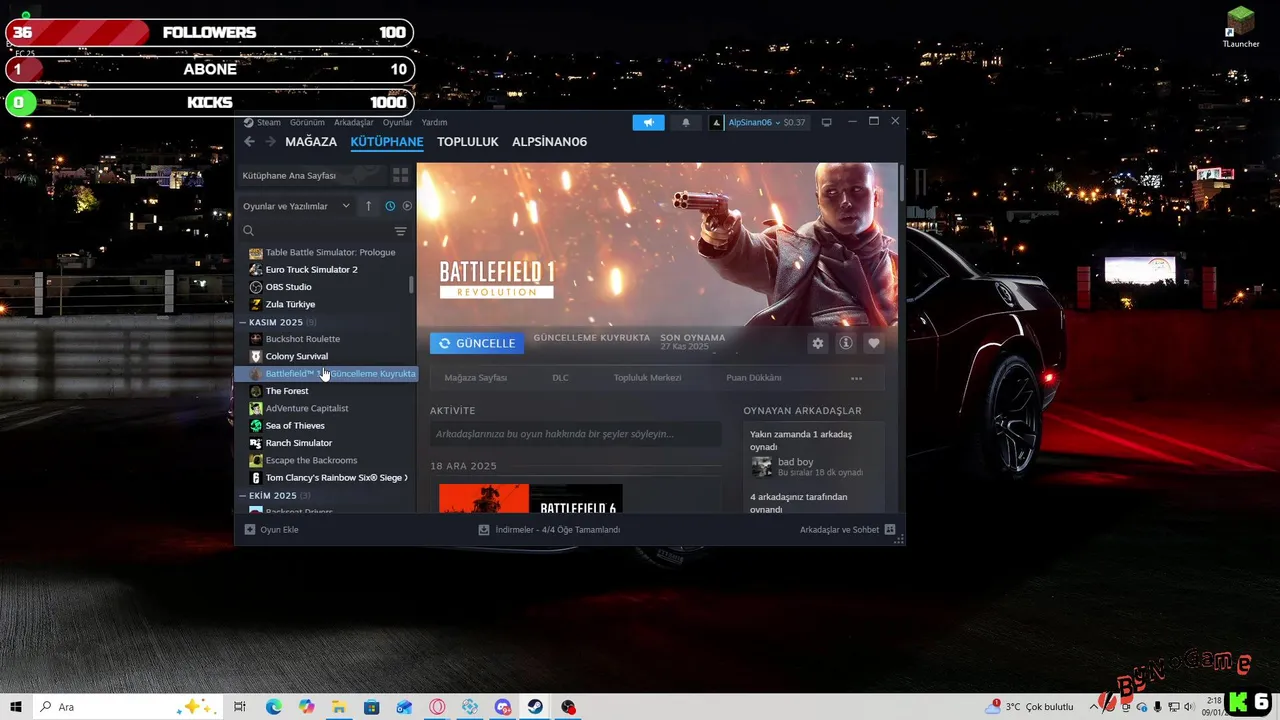Open File Explorer from taskbar
Viewport: 1280px width, 720px height.
coord(339,706)
